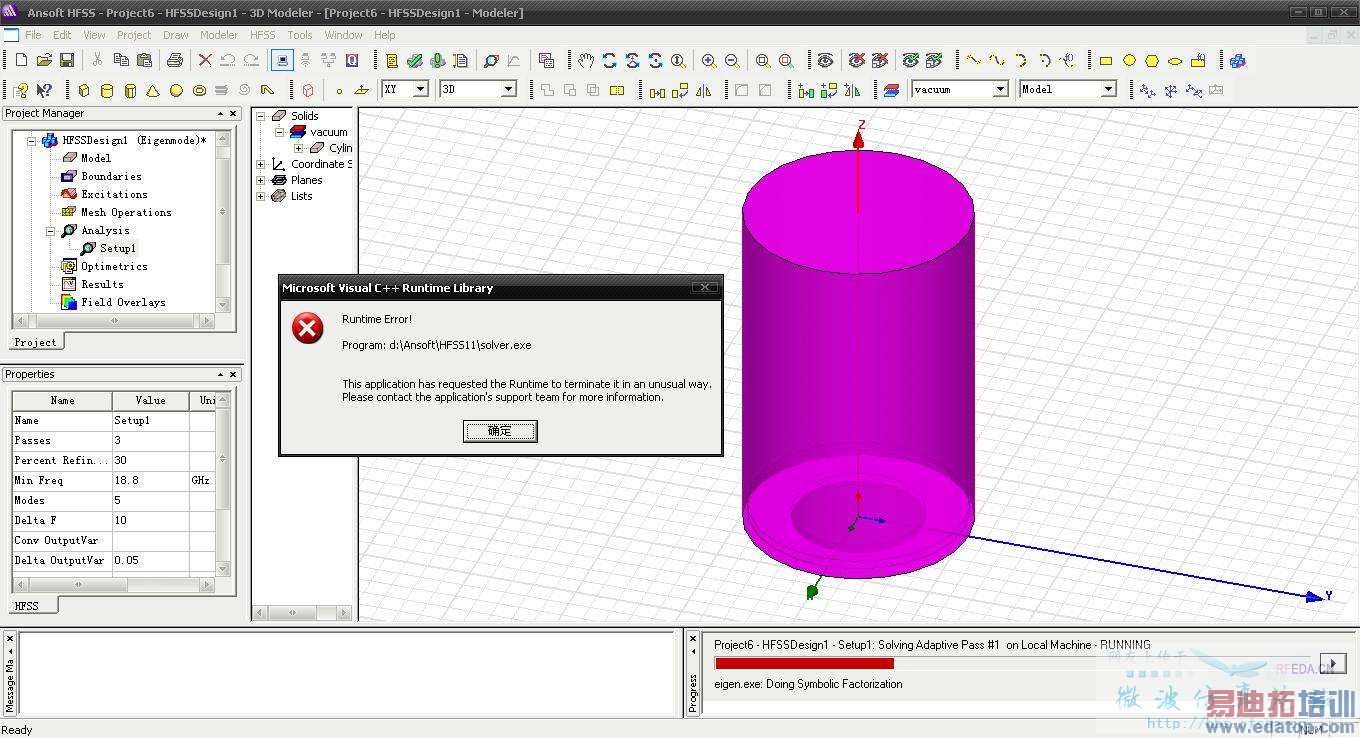The width and height of the screenshot is (1360, 738).
Task: Click the Paste icon in the toolbar
Action: 144,61
